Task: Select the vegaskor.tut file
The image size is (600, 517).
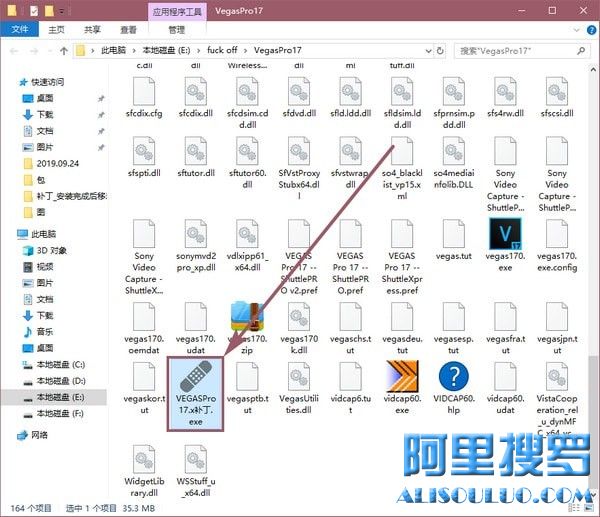Action: pyautogui.click(x=144, y=388)
